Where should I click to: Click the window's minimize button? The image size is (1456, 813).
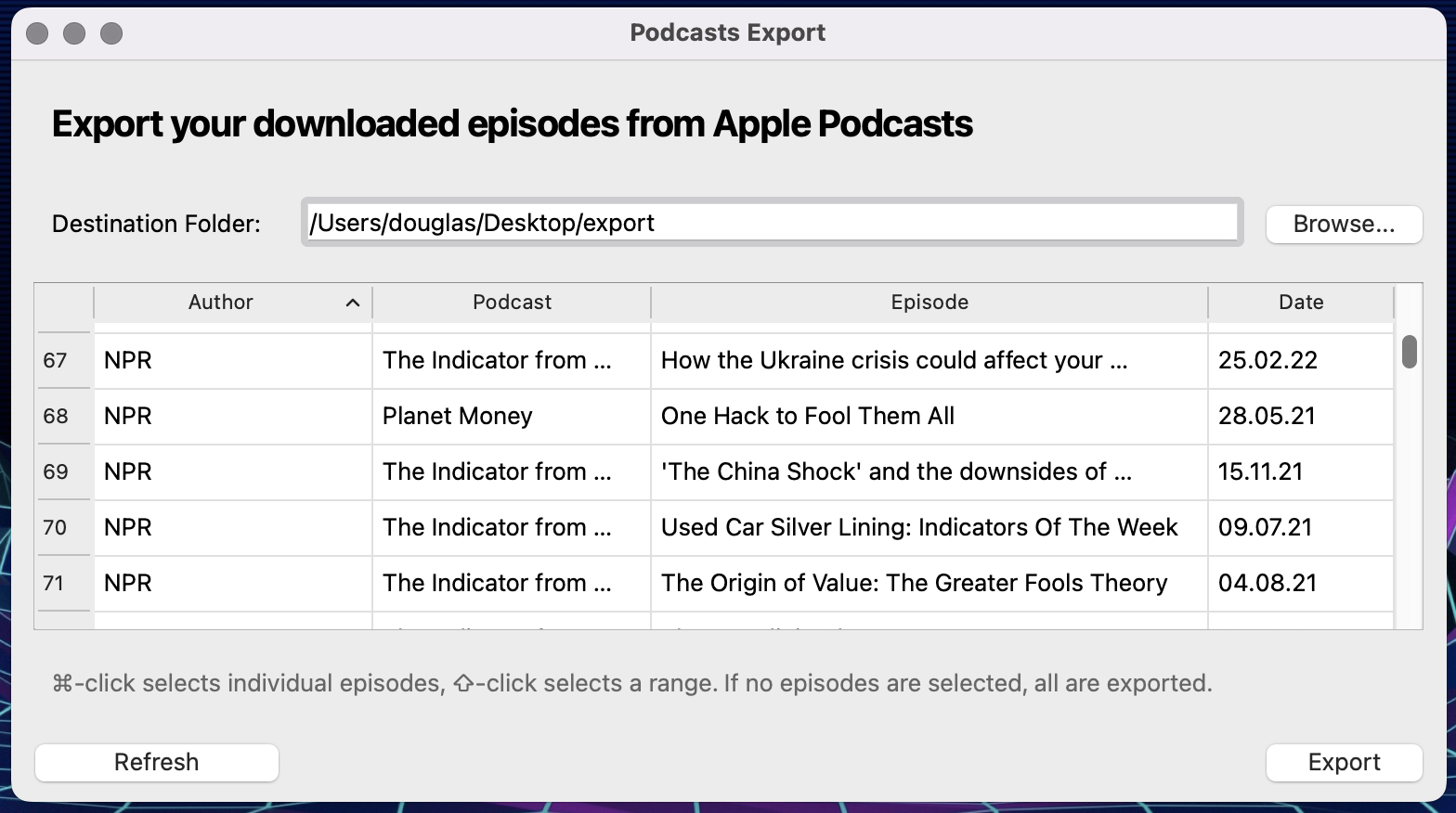coord(74,33)
